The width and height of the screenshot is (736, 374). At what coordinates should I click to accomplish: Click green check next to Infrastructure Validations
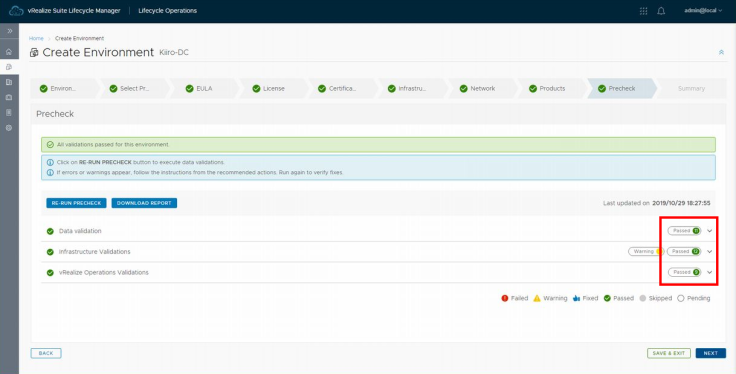50,252
